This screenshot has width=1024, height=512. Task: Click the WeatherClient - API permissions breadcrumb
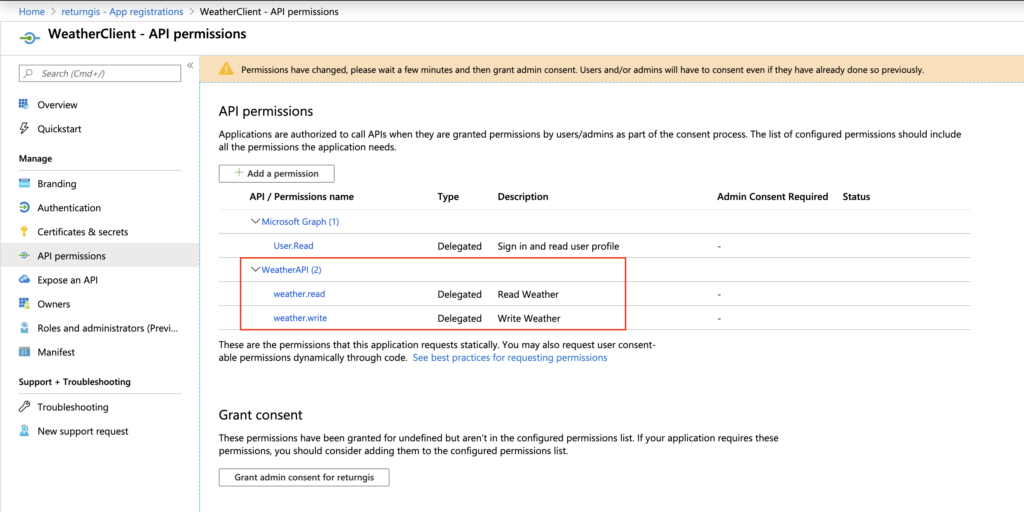(x=269, y=11)
